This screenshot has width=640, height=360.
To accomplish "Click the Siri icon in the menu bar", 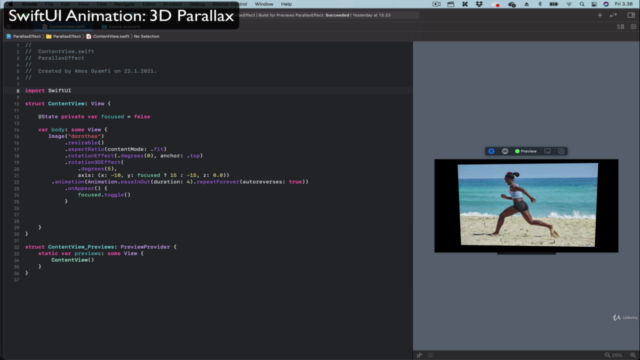I will pos(606,4).
